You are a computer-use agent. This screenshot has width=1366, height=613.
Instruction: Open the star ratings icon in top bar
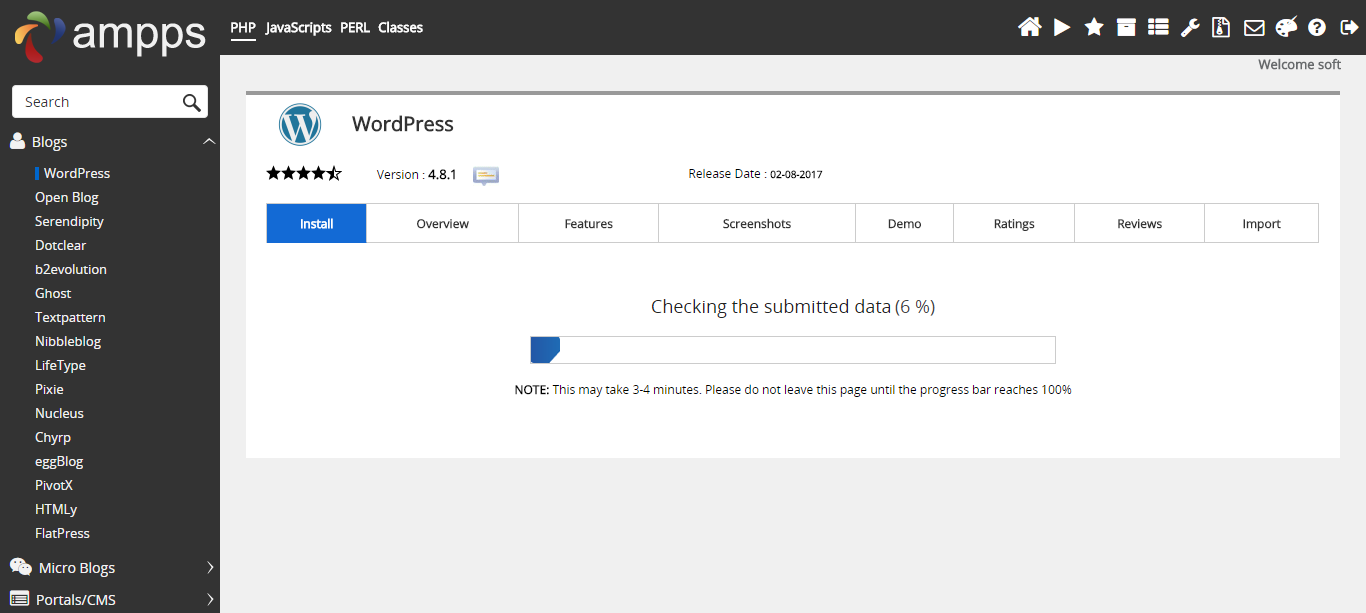click(x=1094, y=27)
